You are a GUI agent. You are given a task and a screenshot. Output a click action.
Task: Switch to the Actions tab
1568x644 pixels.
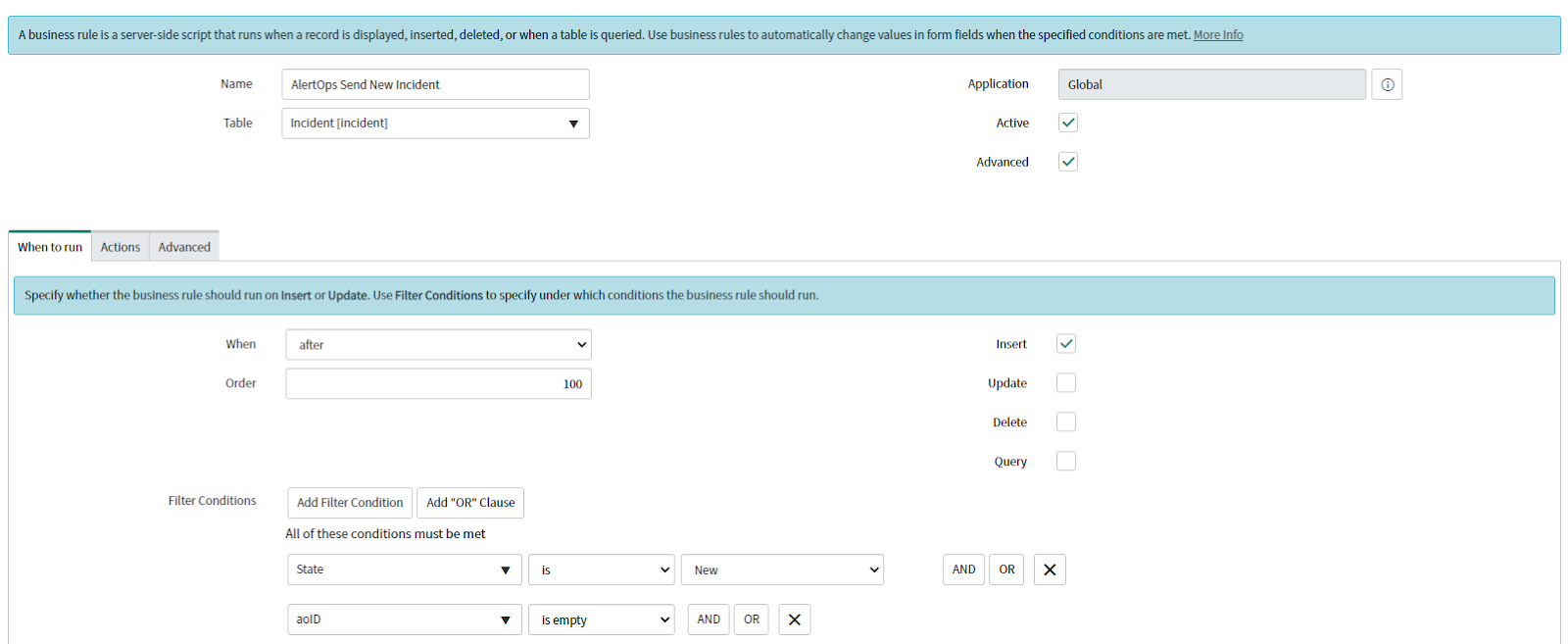[120, 247]
